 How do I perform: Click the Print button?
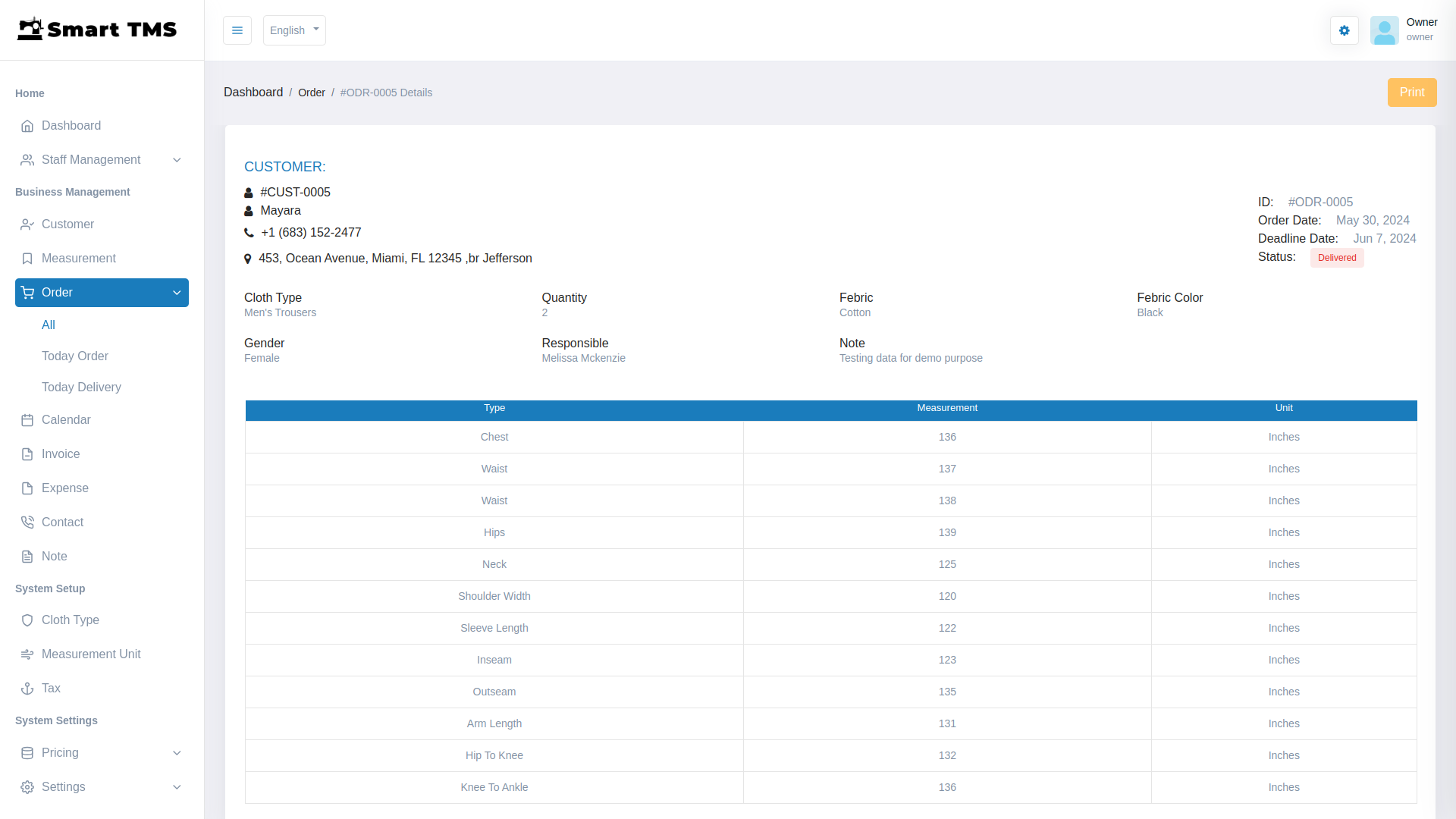pyautogui.click(x=1412, y=93)
